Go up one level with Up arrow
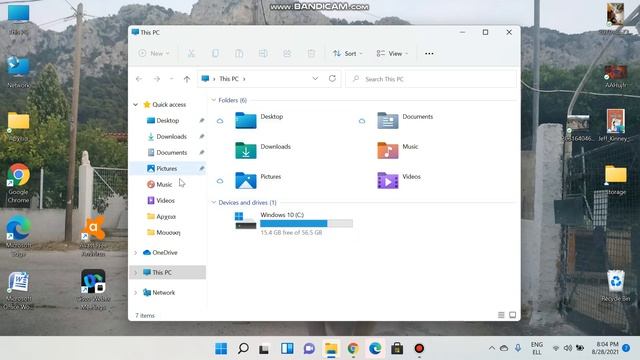 point(187,79)
